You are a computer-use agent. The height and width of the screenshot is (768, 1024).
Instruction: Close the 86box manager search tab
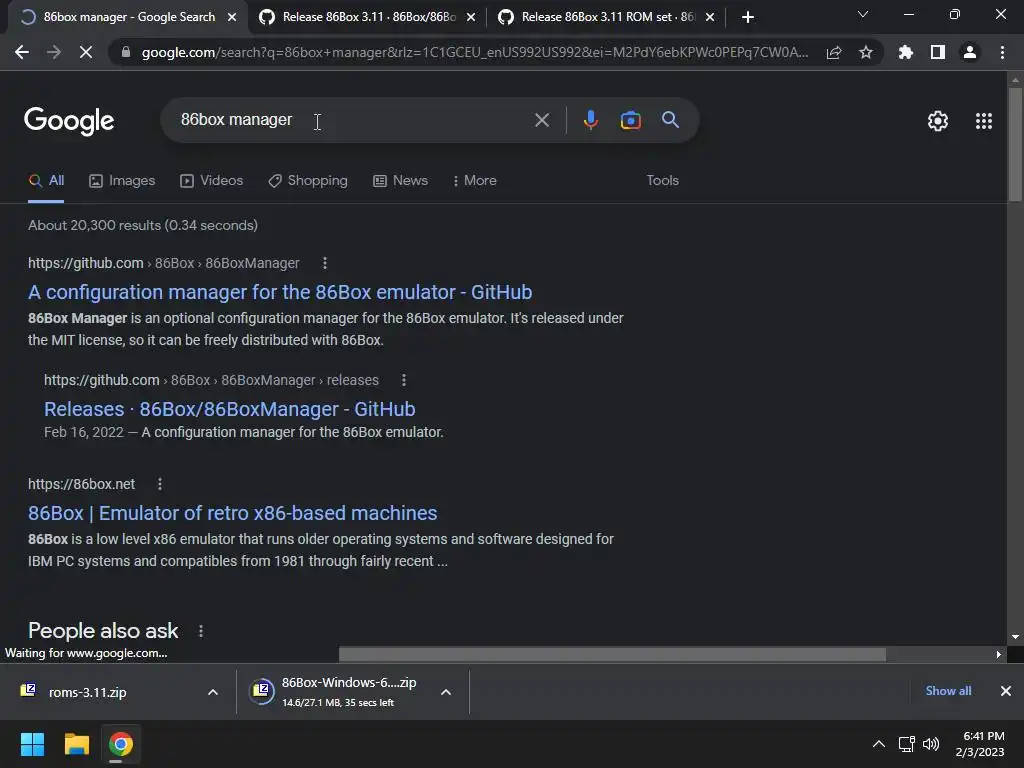(232, 17)
